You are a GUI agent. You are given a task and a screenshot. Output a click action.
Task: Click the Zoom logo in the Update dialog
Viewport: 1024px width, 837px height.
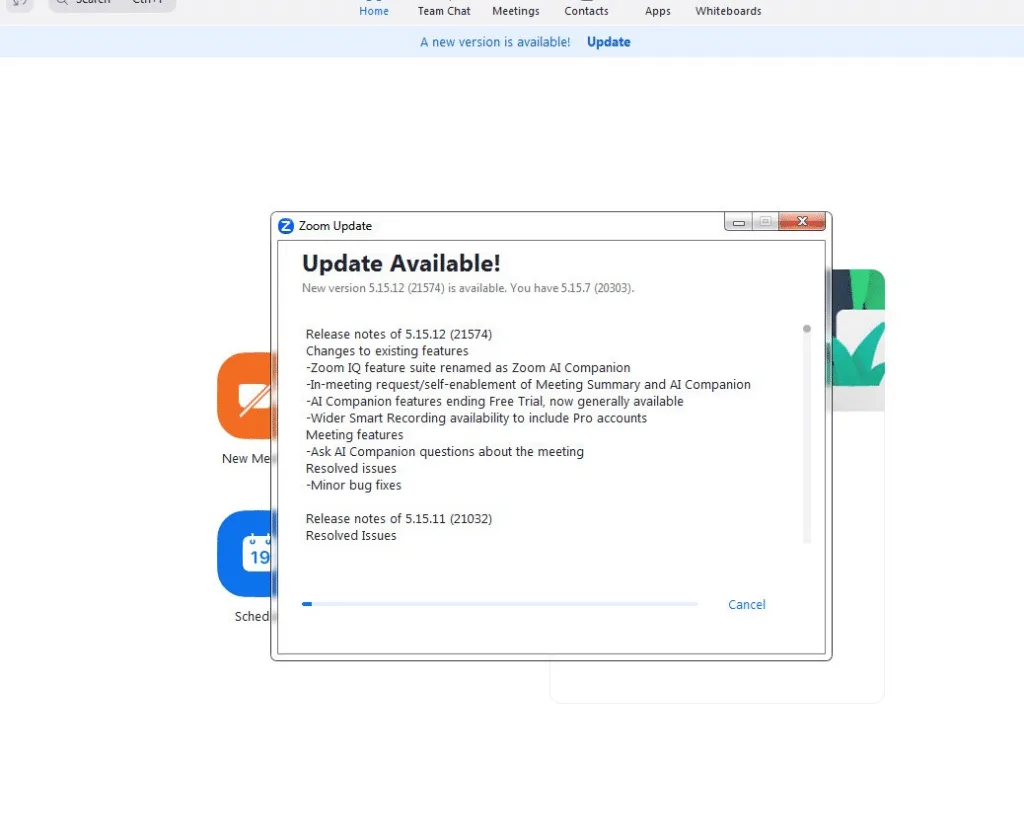click(x=287, y=226)
